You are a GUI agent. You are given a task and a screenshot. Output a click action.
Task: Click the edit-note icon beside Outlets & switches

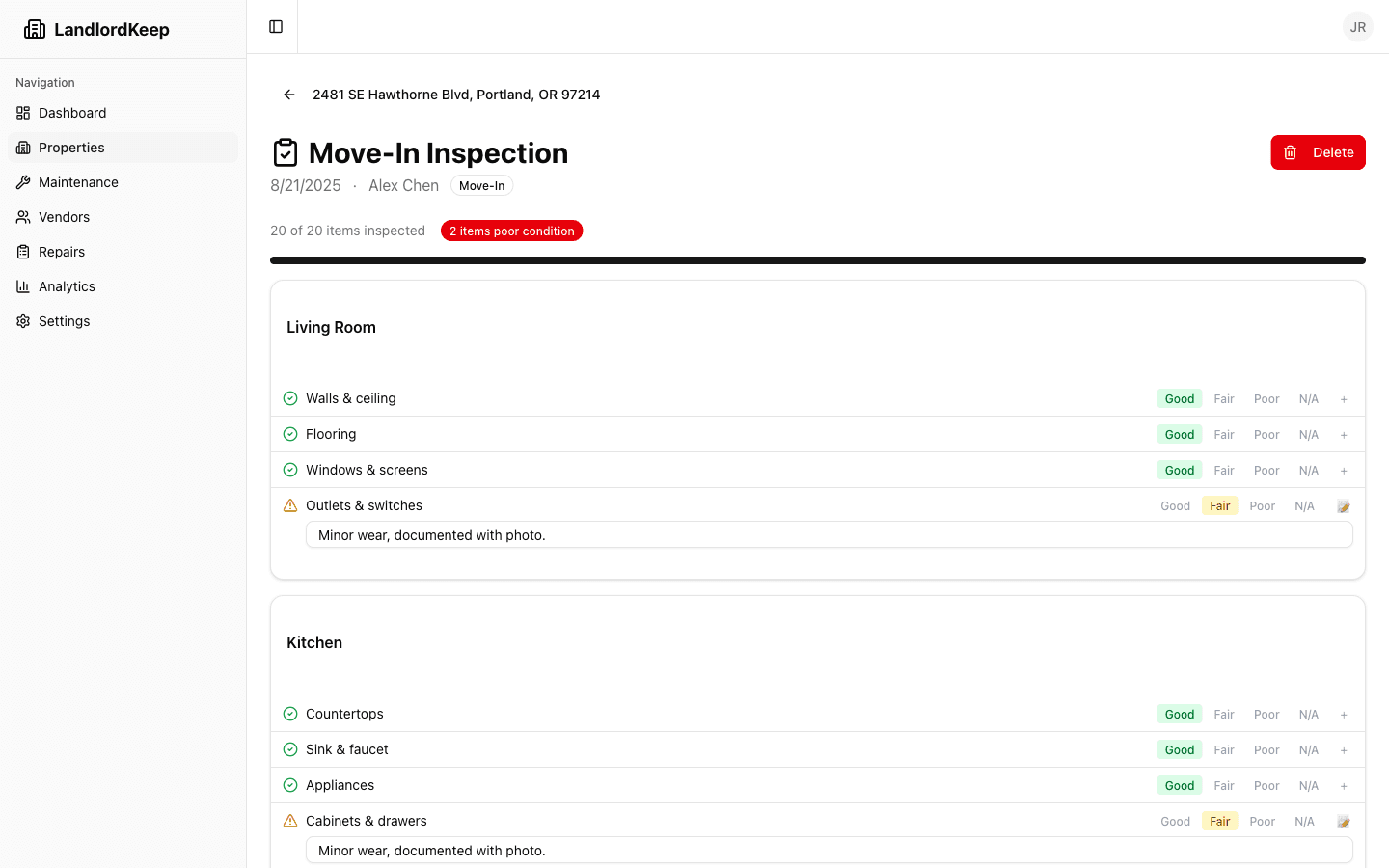coord(1344,505)
